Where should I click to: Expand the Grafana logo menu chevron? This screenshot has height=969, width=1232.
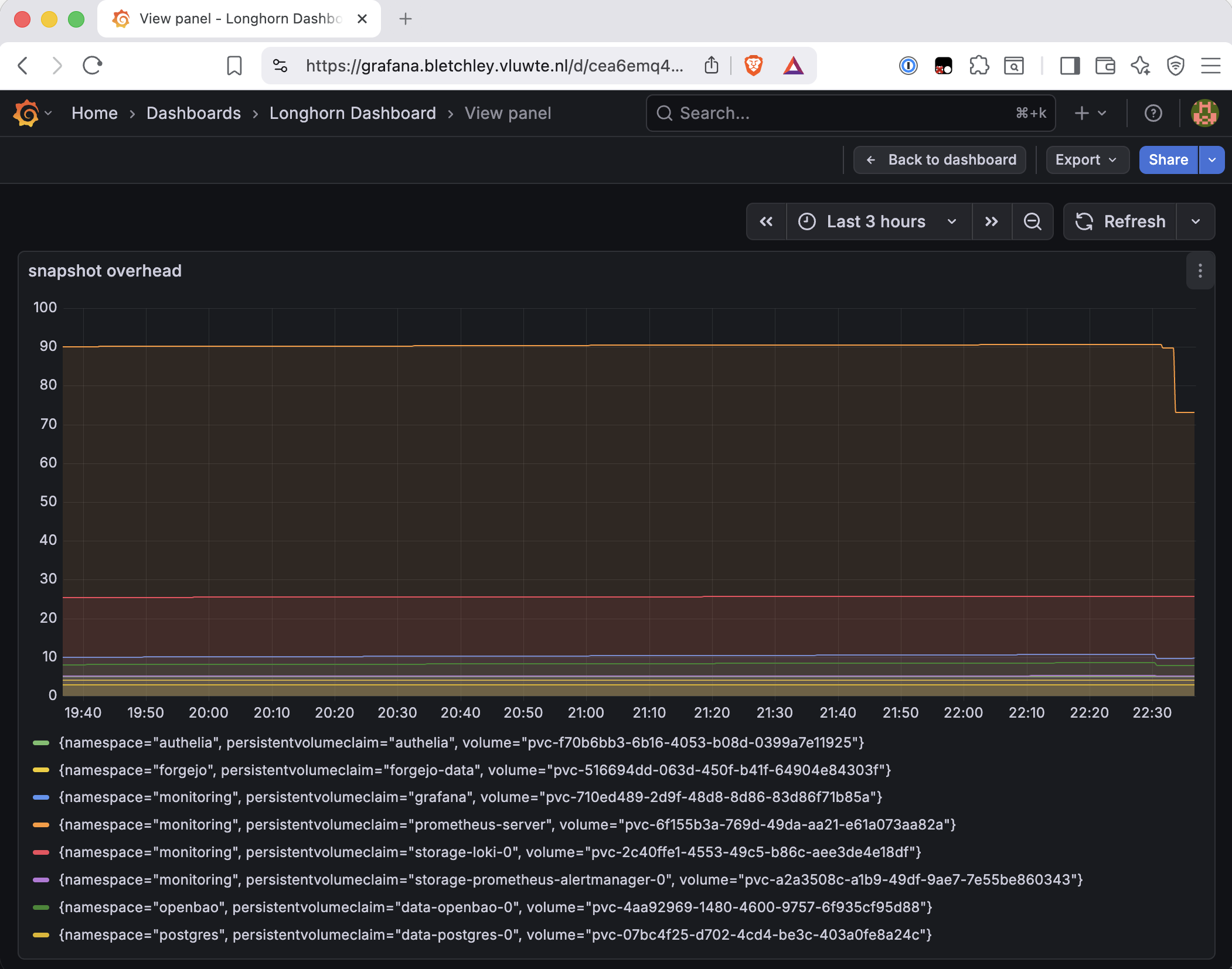(49, 113)
